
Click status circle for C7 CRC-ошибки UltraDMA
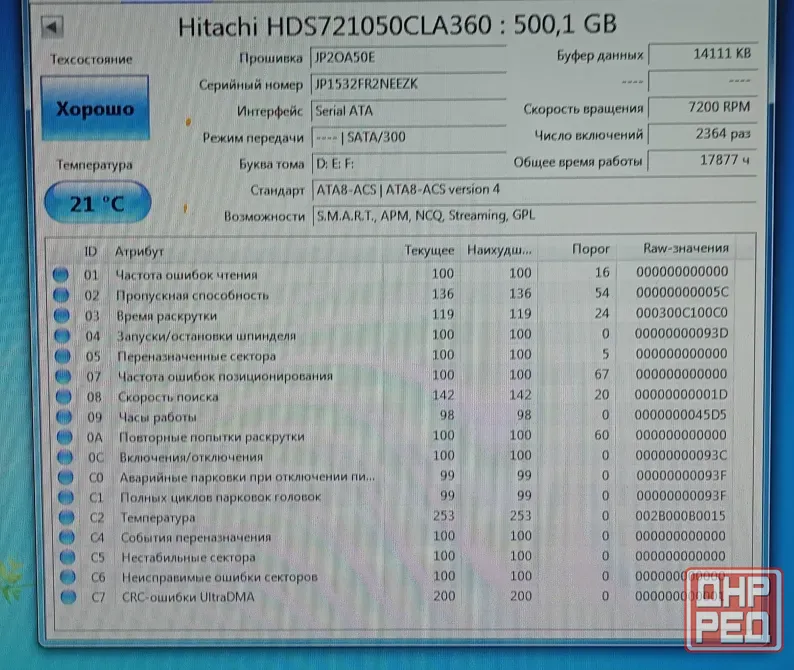point(68,597)
